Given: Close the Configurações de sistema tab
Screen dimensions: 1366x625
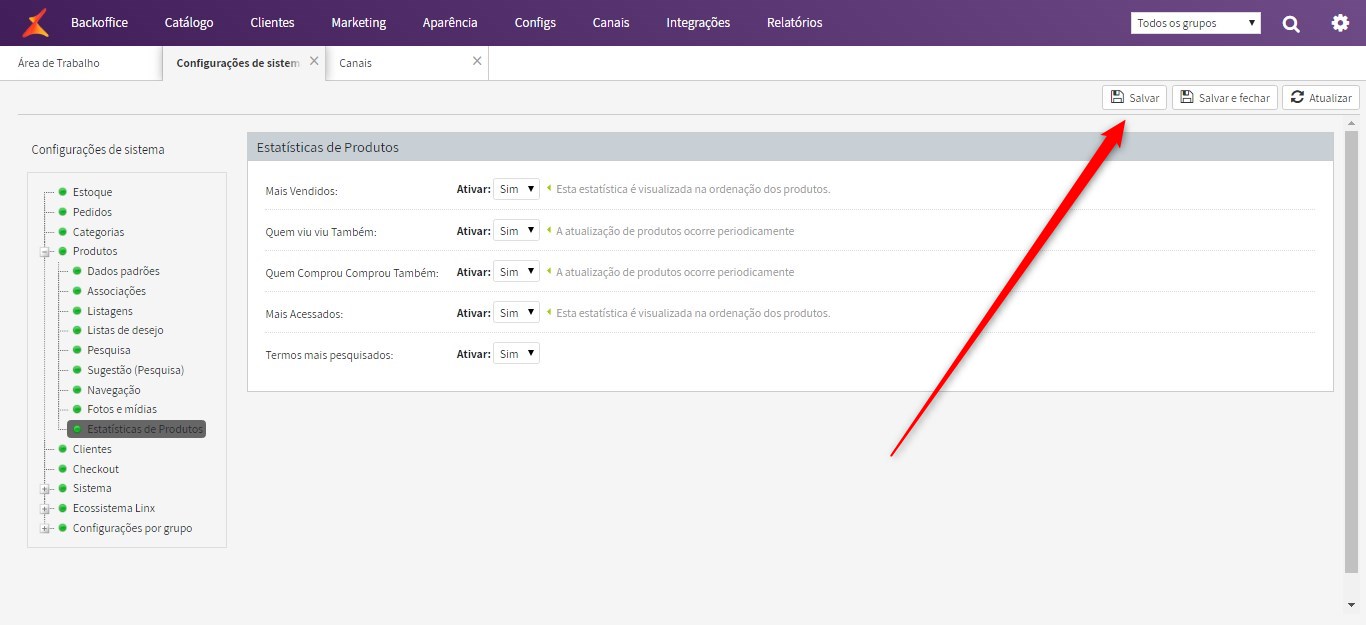Looking at the screenshot, I should pos(314,61).
